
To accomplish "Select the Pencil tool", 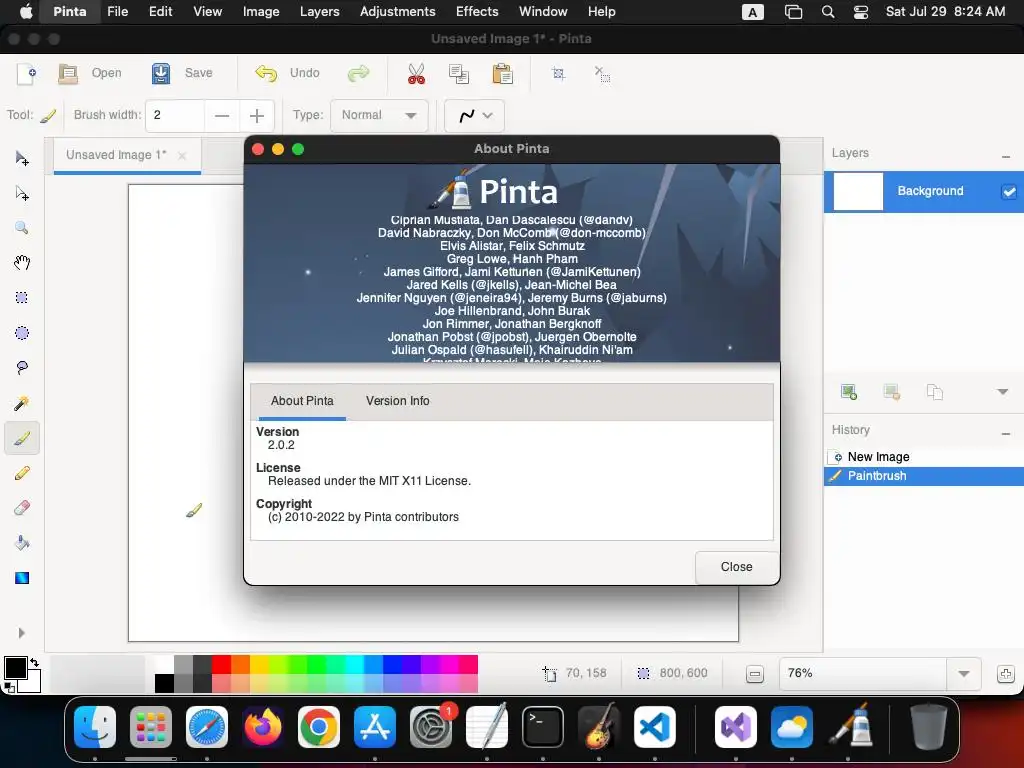I will (22, 473).
